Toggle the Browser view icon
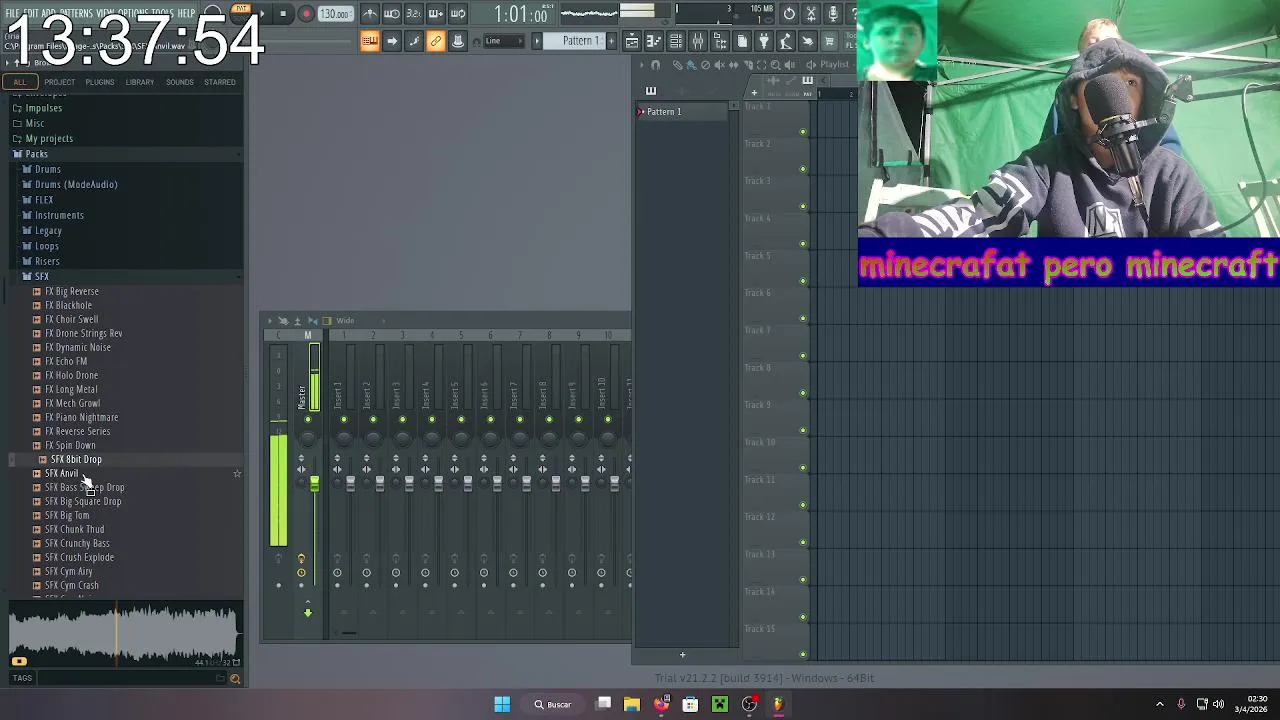Screen dimensions: 1280x720 (x=720, y=41)
